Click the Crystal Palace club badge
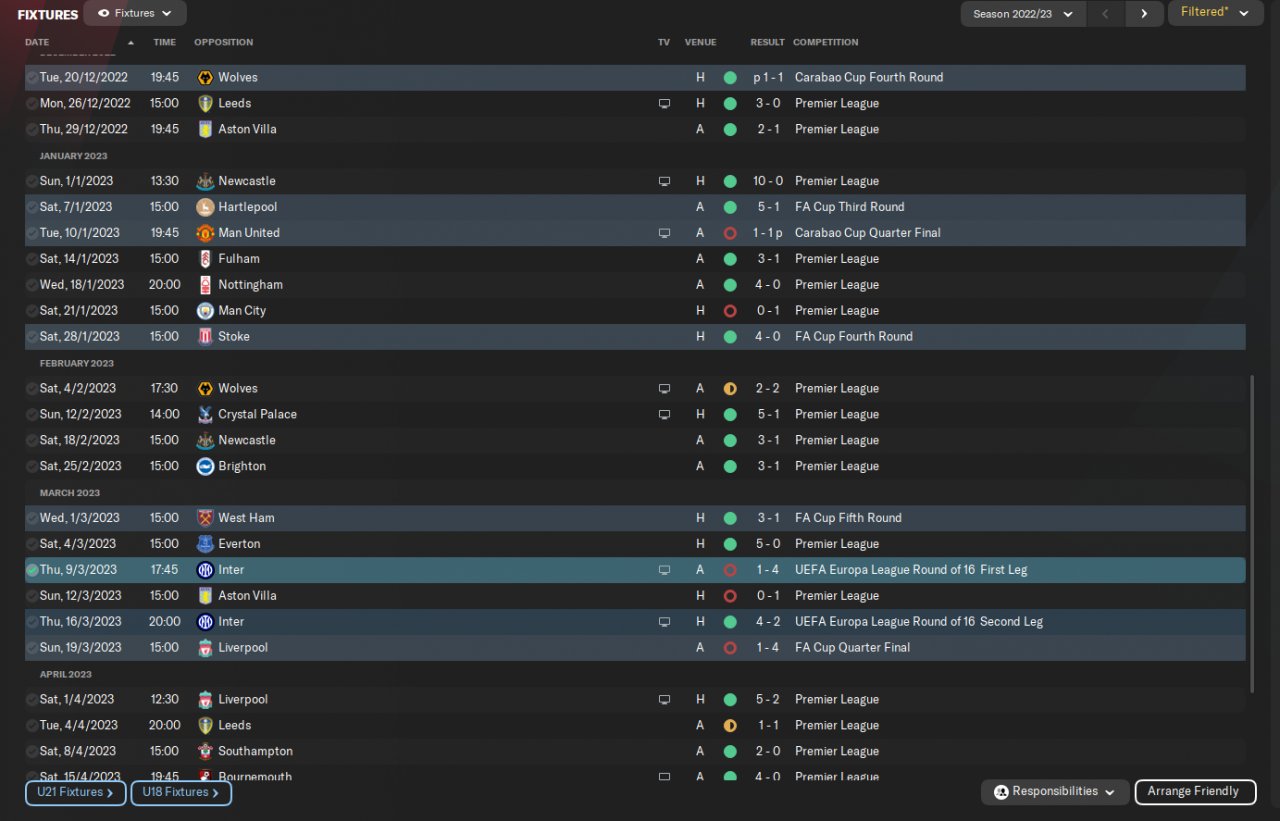Viewport: 1280px width, 821px height. 205,414
